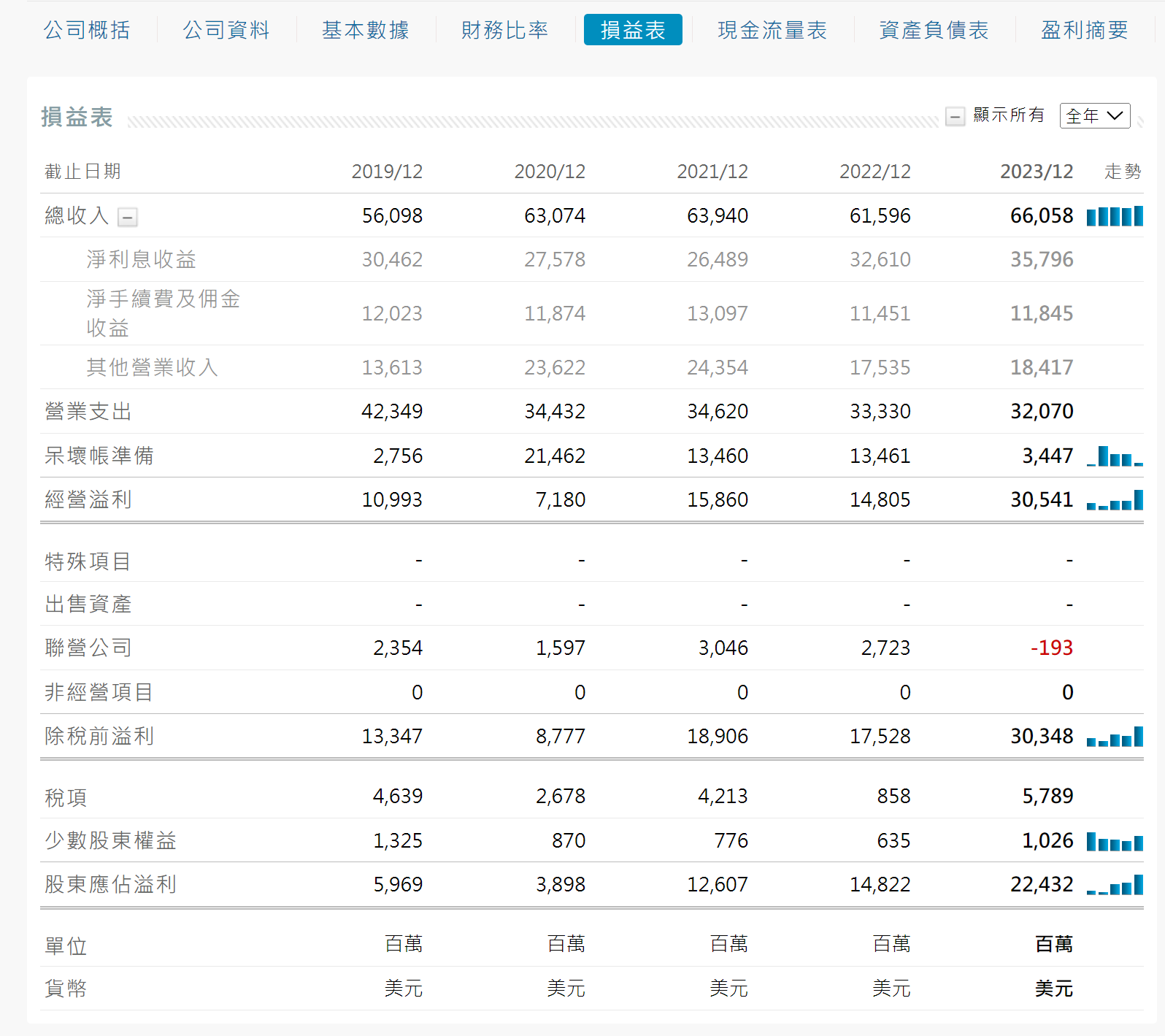Select the 財務比率 tab
This screenshot has height=1036, width=1165.
[505, 30]
